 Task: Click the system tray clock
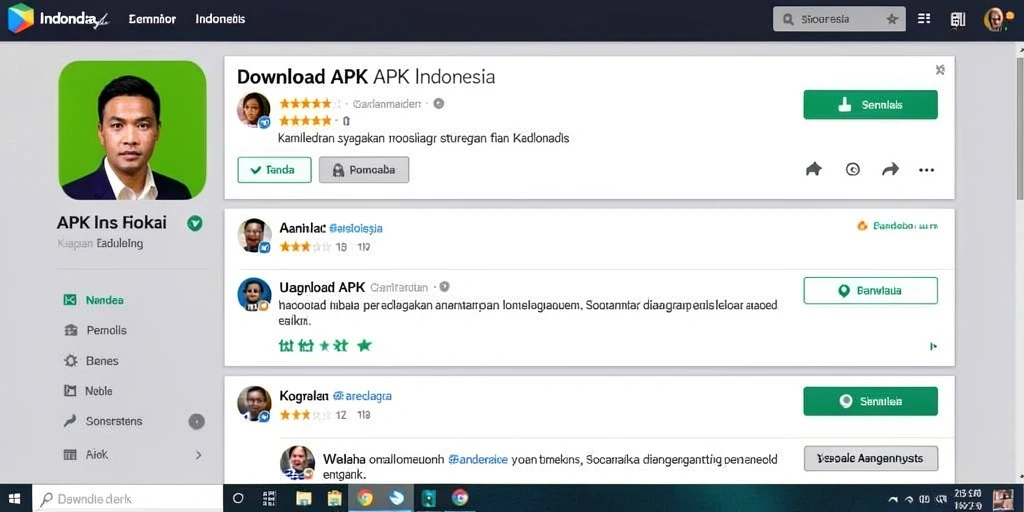pos(966,499)
